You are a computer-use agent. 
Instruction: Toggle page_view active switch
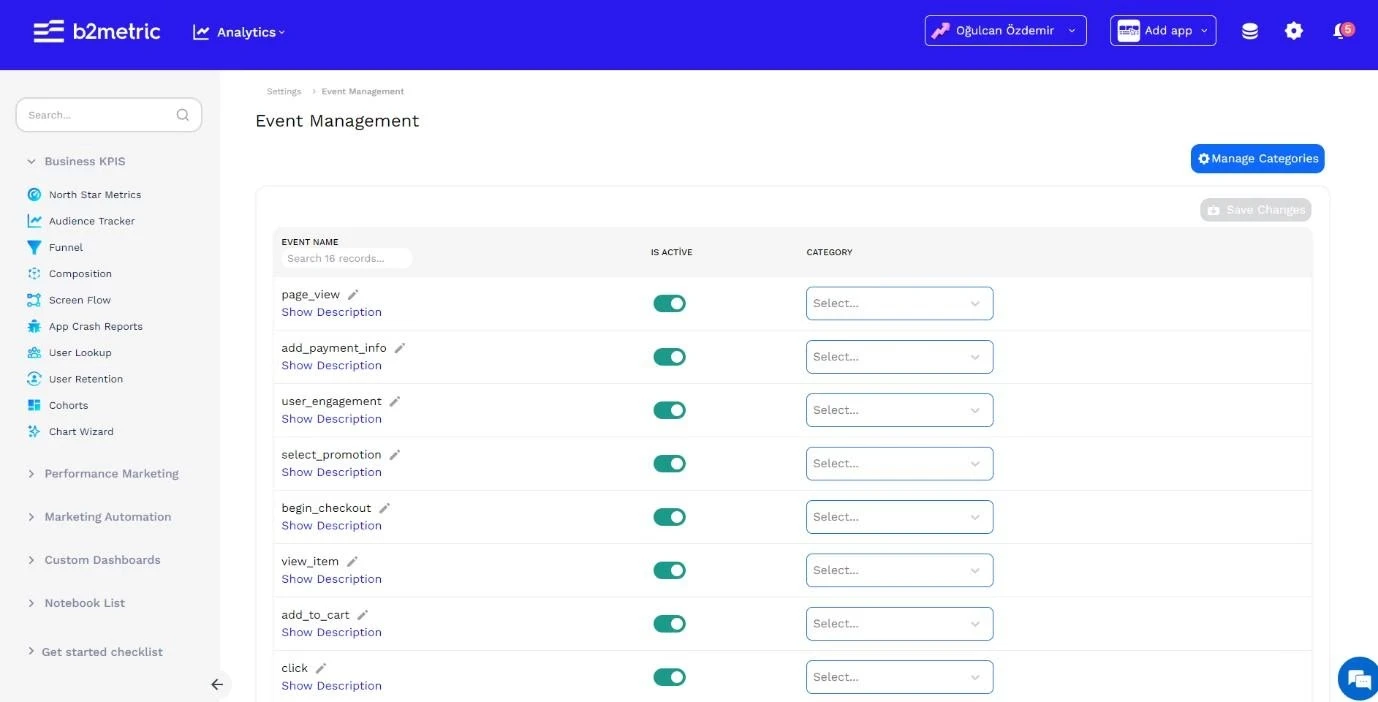tap(669, 303)
